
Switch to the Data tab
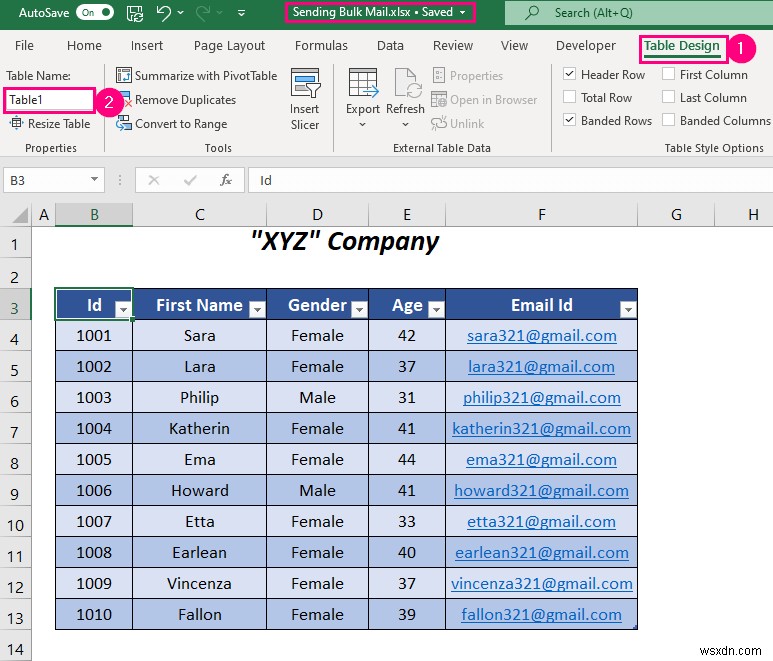[390, 46]
